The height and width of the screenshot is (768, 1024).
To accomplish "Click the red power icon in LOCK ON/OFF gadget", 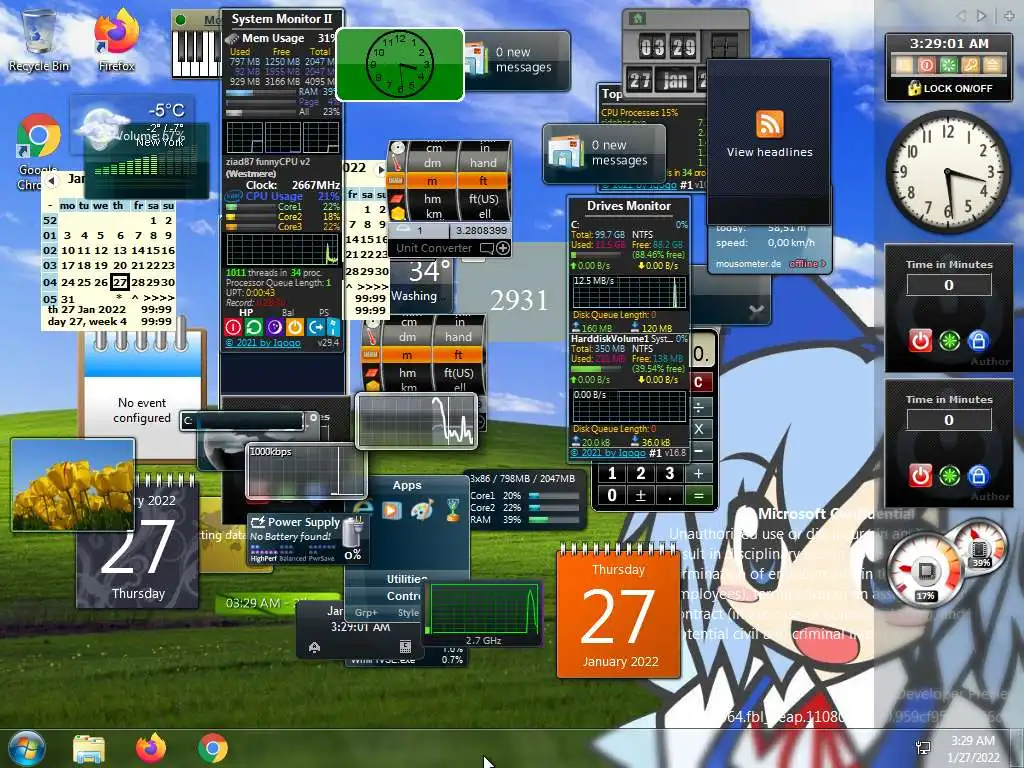I will 926,65.
